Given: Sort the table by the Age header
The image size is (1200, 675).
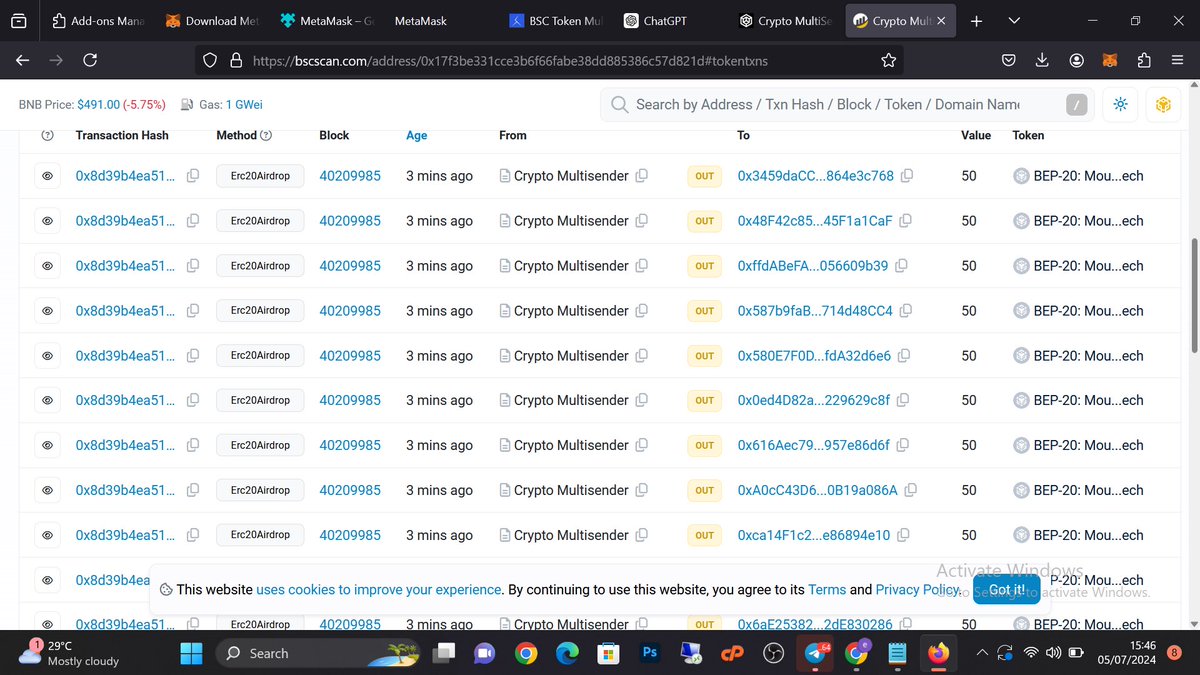Looking at the screenshot, I should click(x=416, y=135).
